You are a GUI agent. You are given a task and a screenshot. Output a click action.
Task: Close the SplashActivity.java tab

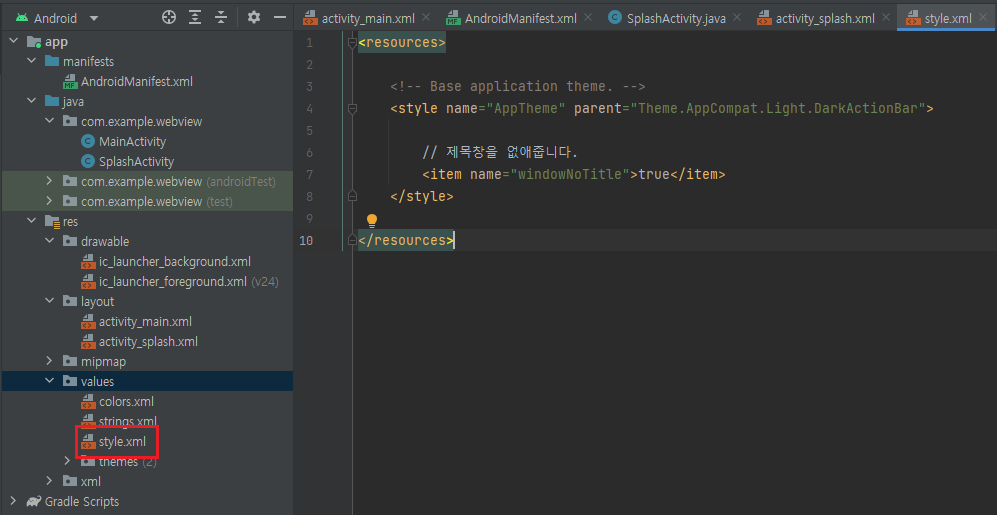tap(737, 18)
